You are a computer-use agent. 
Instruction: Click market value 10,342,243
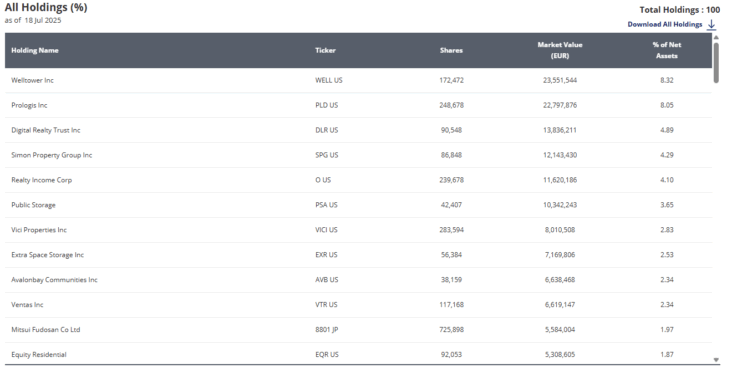(560, 205)
